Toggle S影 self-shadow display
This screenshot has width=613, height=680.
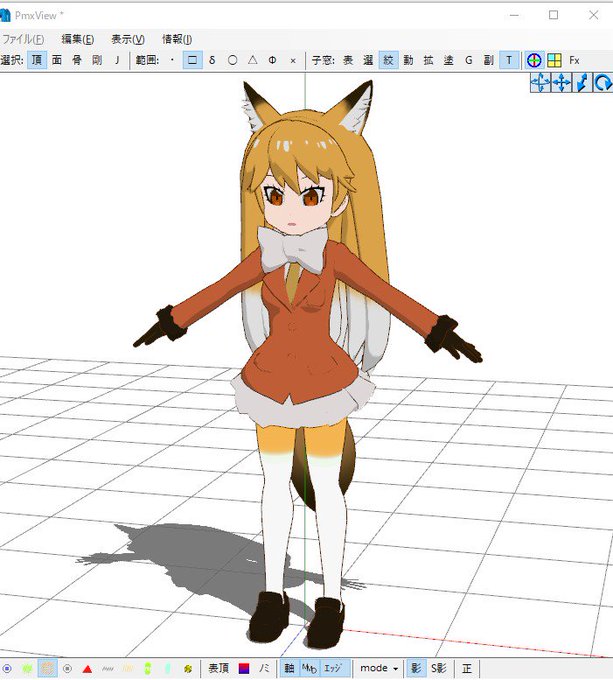(x=439, y=669)
